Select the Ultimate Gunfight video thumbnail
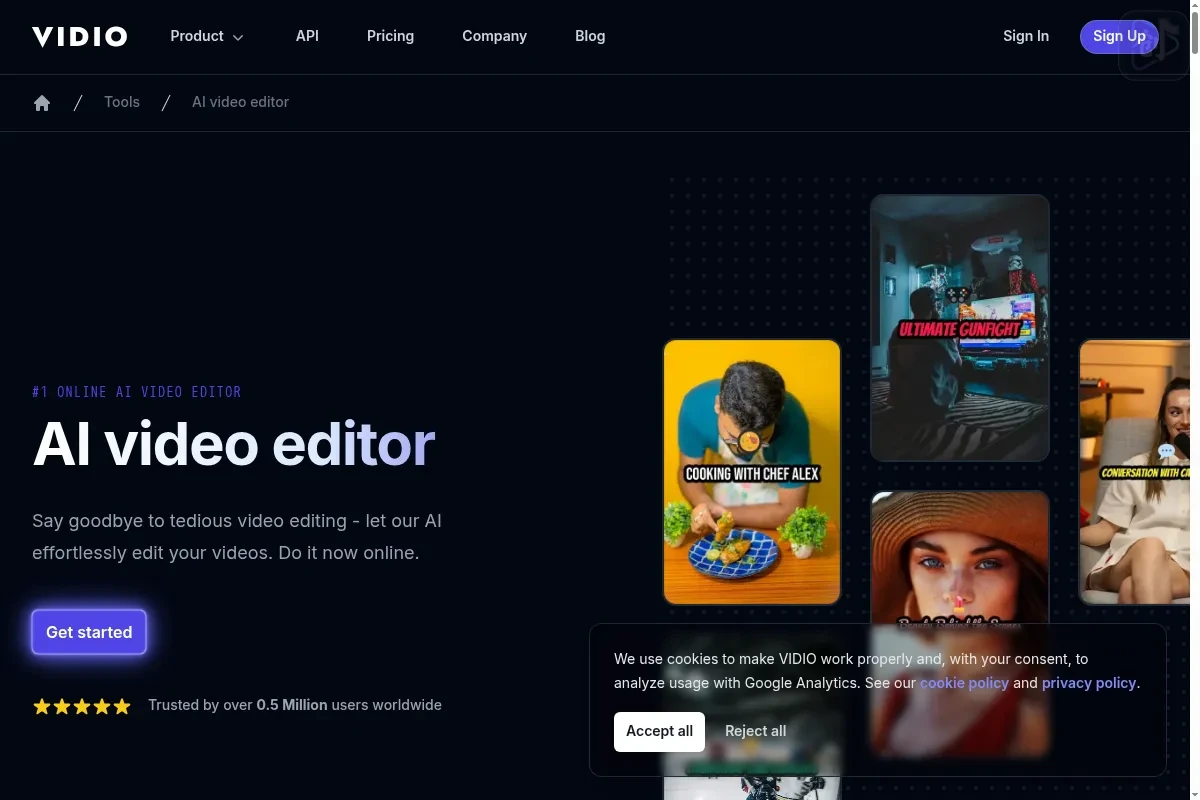This screenshot has width=1200, height=800. 959,327
